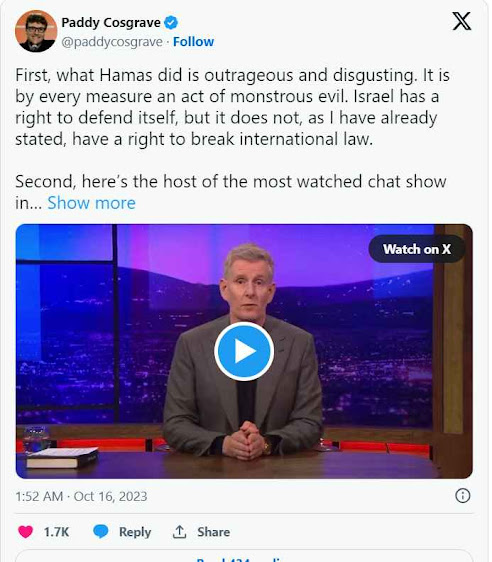Click the 1.7K likes count
Viewport: 492px width, 562px height.
click(x=56, y=532)
